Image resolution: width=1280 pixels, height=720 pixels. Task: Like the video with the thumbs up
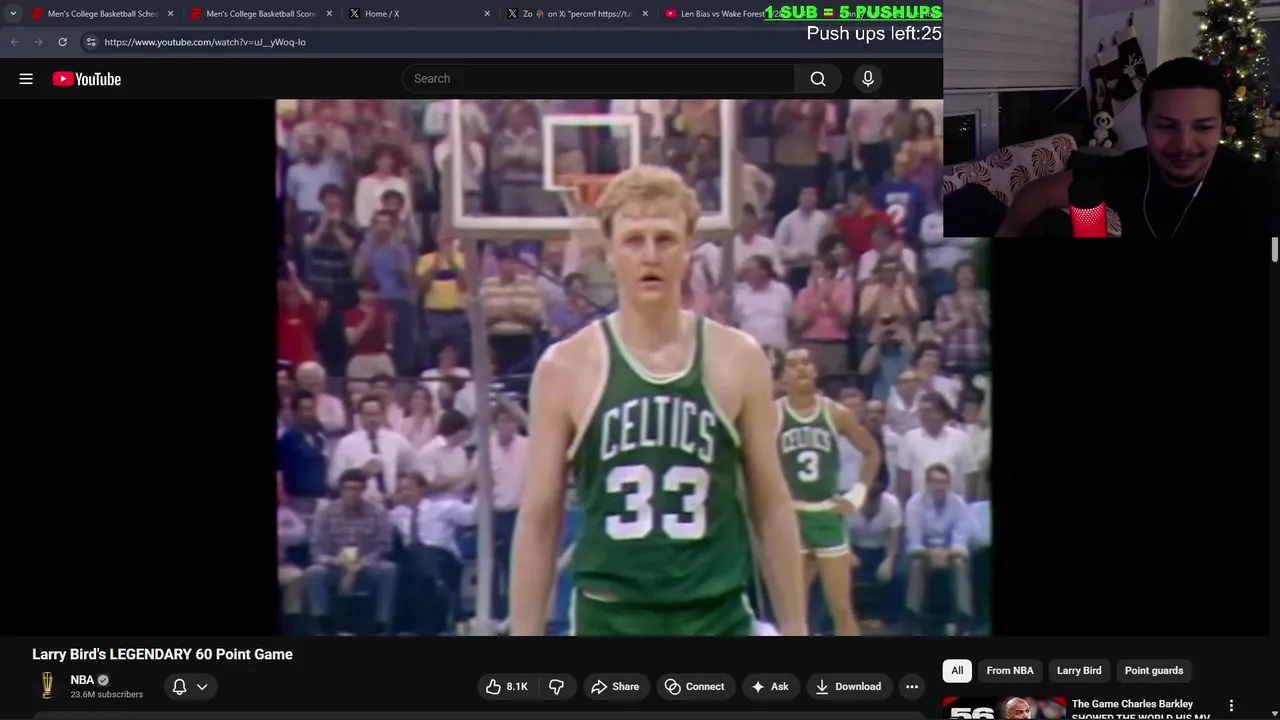click(507, 686)
